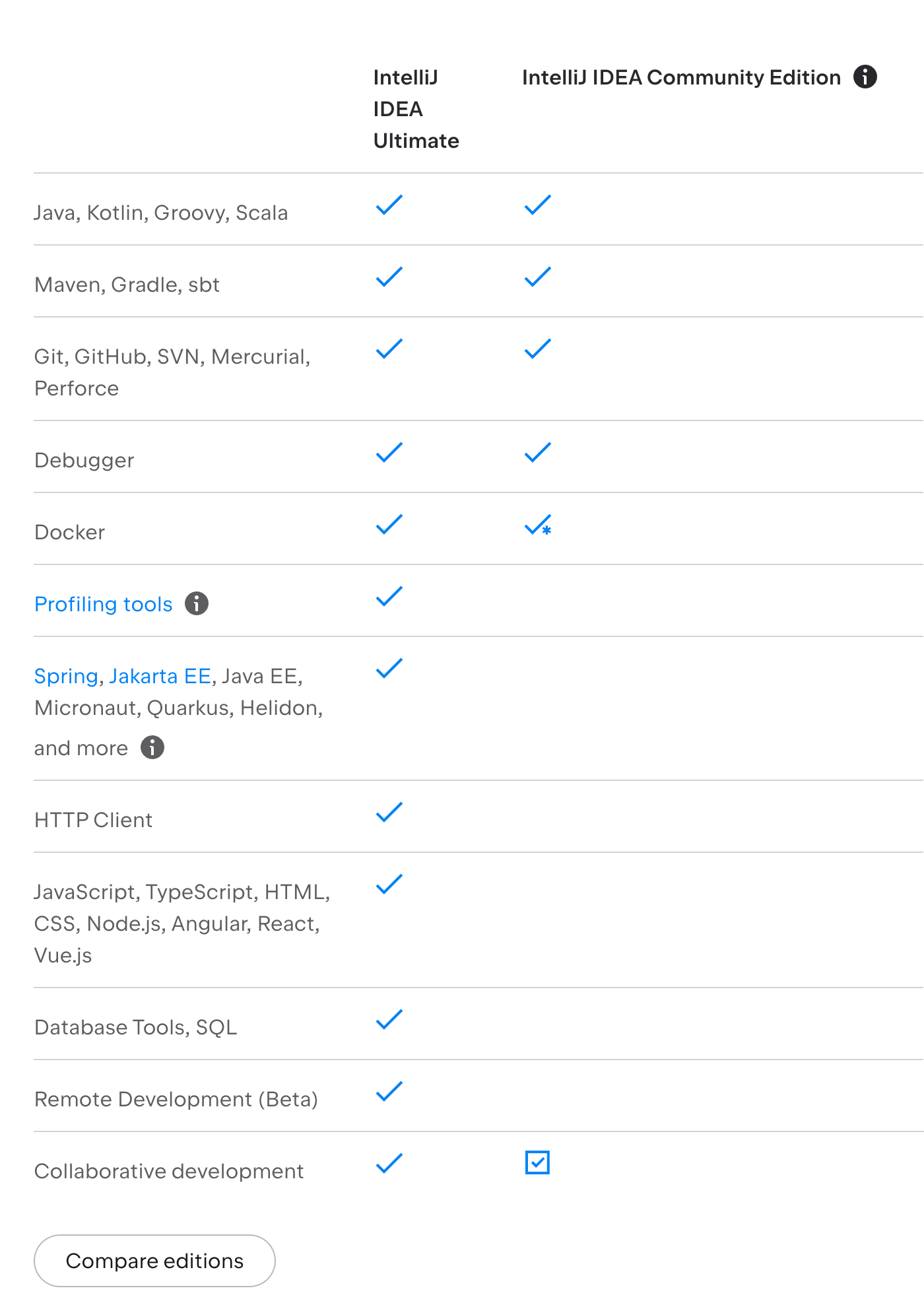
Task: Select IntelliJ IDEA Community Edition column header
Action: point(681,77)
